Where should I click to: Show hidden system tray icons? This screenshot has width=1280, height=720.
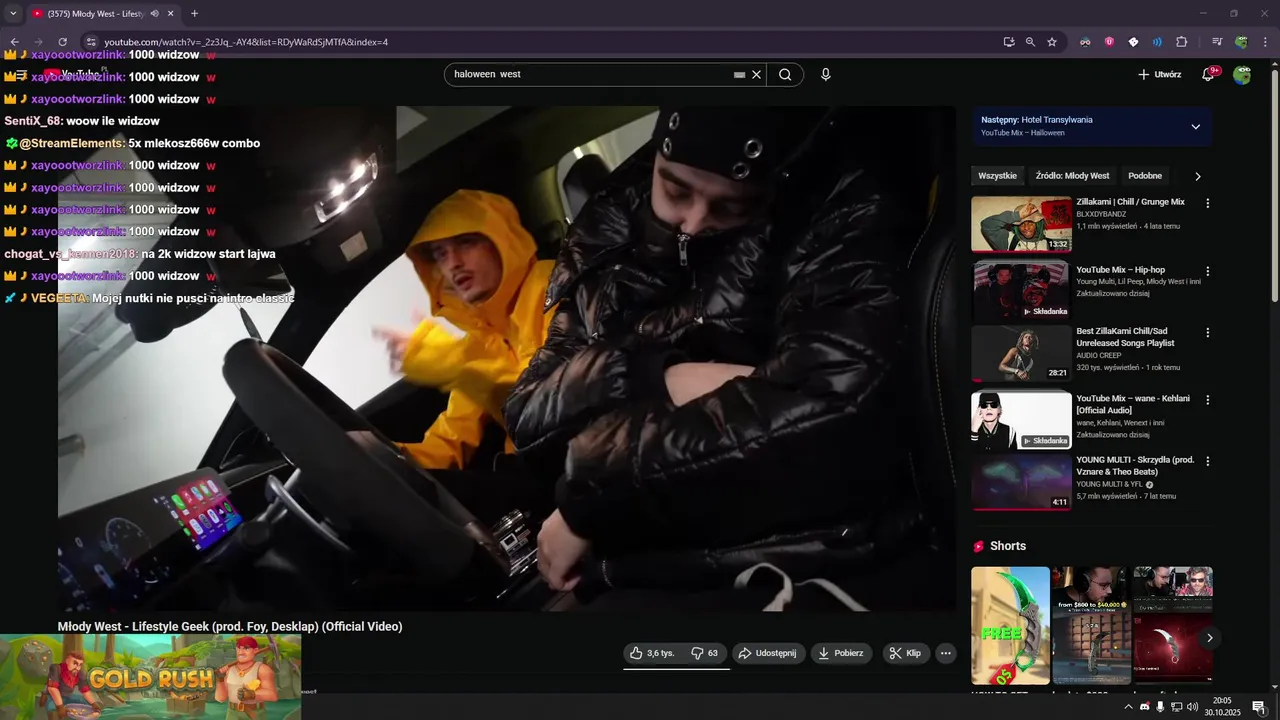click(x=1129, y=707)
